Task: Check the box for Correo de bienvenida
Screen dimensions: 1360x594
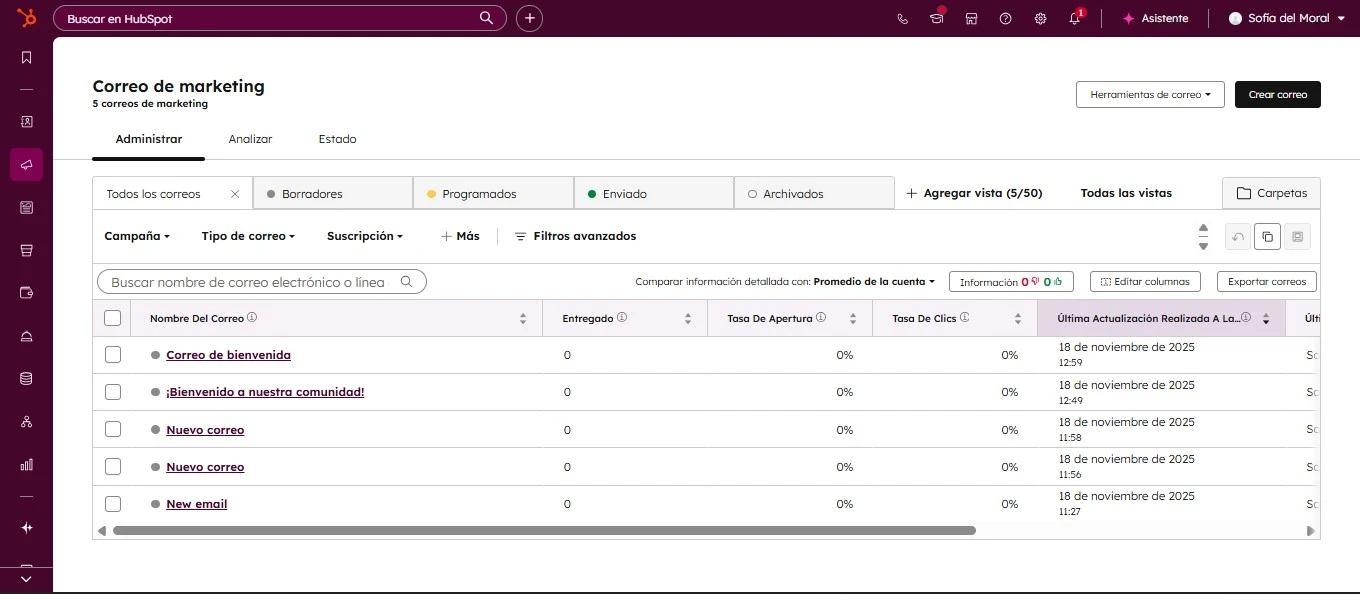Action: [x=113, y=355]
